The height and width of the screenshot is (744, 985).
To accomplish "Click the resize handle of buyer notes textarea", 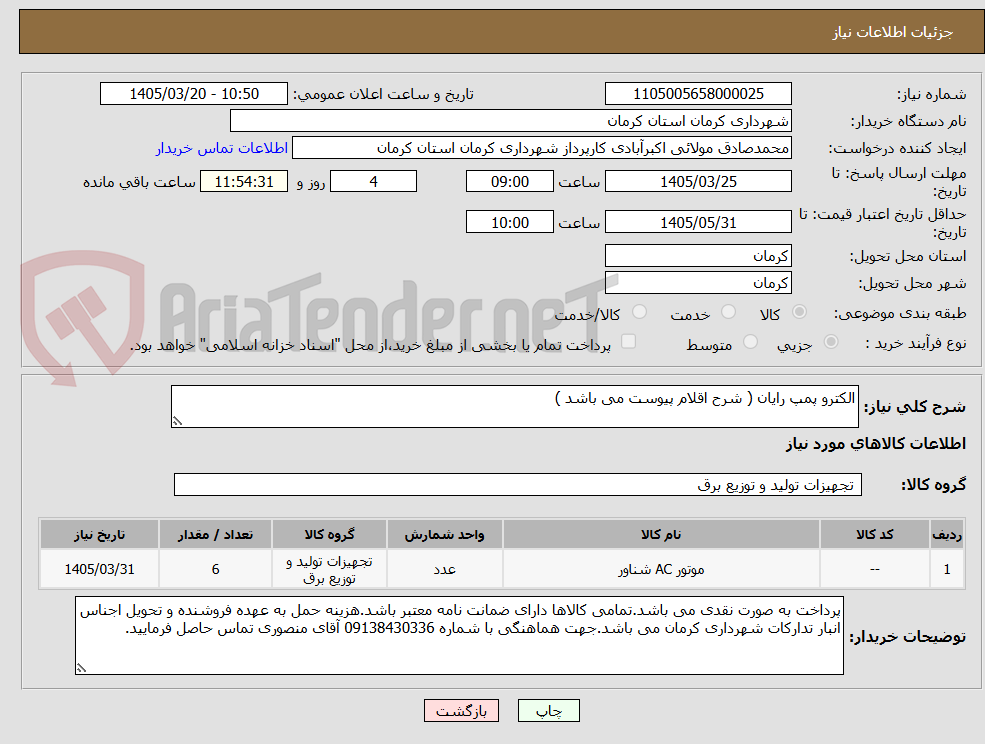I will point(81,669).
